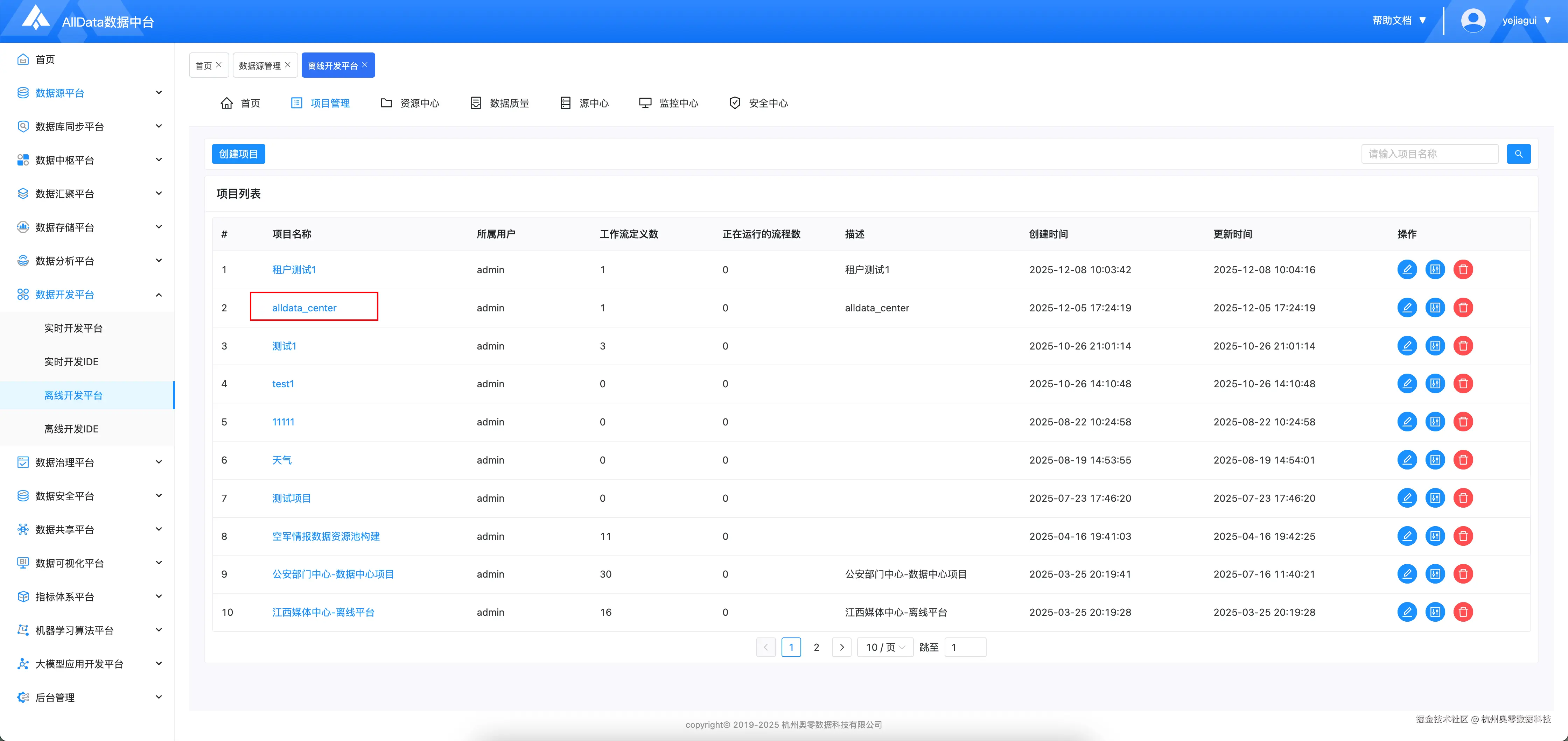Image resolution: width=1568 pixels, height=741 pixels.
Task: Go to page 2 of project list
Action: click(816, 647)
